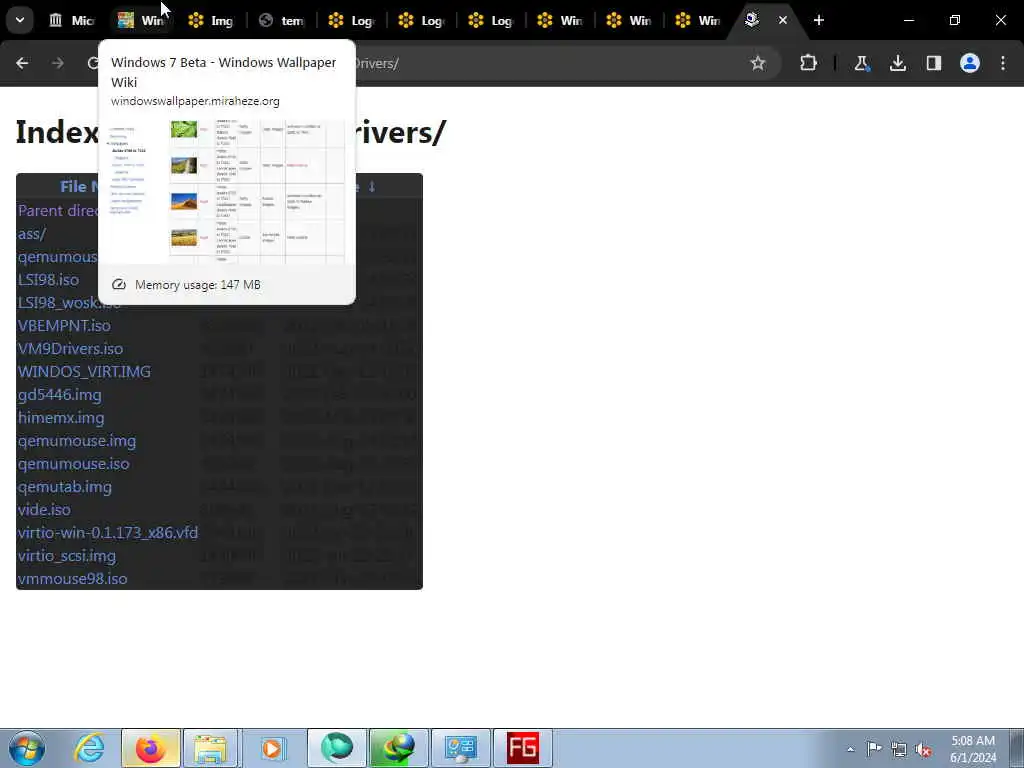Go back to the previous page
The height and width of the screenshot is (768, 1024).
22,63
